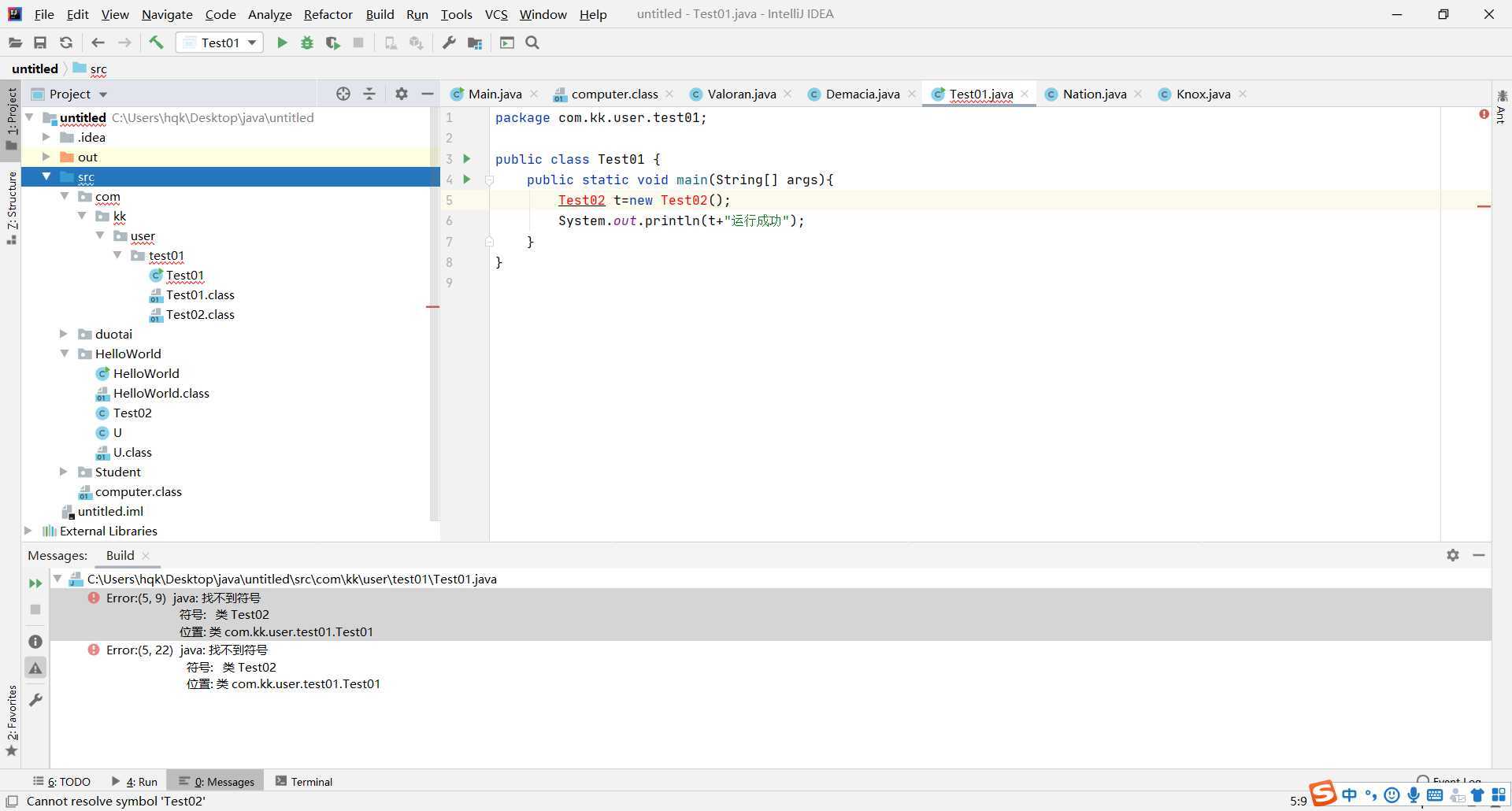Click the wrench icon in Messages sidebar
The image size is (1512, 811).
point(35,699)
